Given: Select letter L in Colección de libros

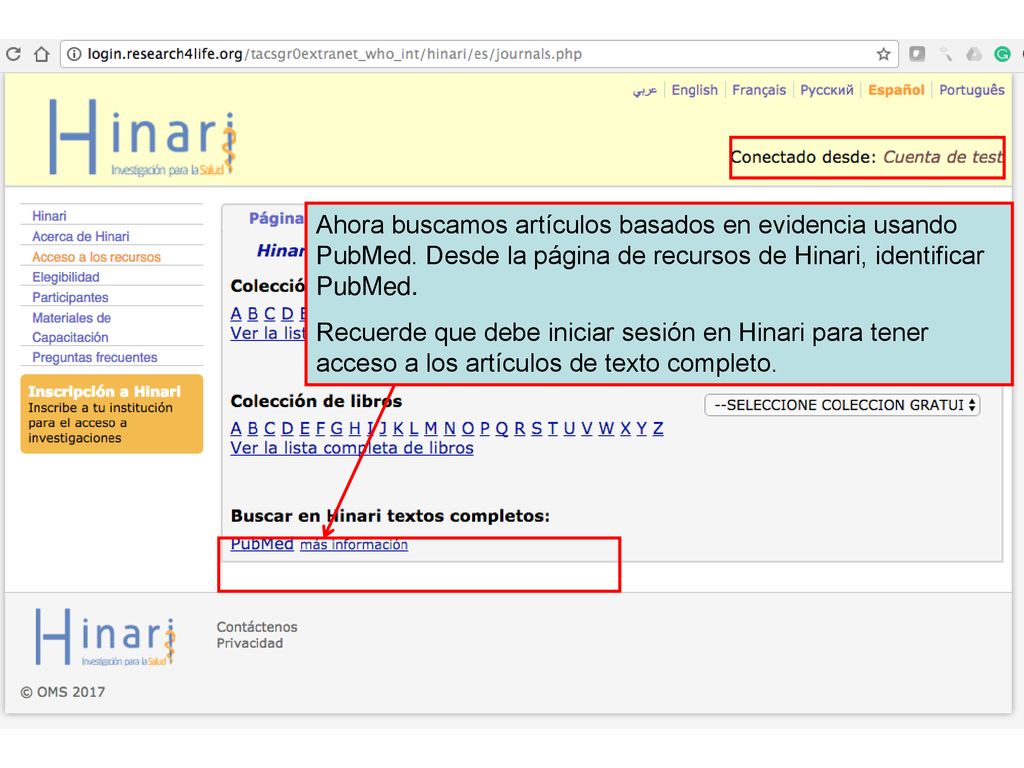Looking at the screenshot, I should [414, 428].
